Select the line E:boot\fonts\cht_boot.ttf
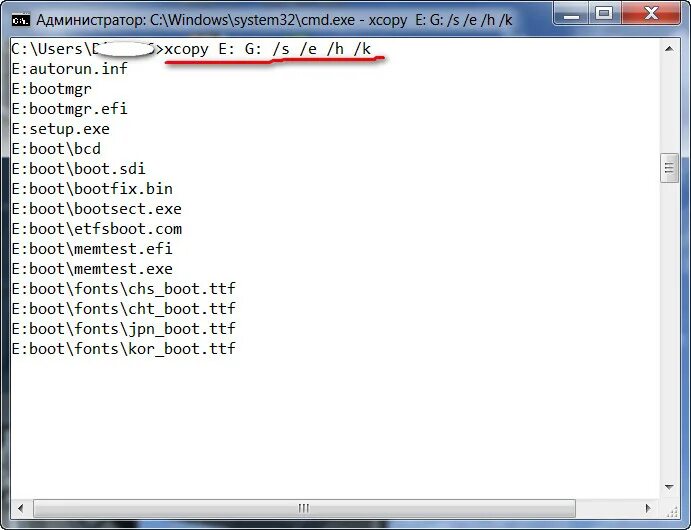Image resolution: width=691 pixels, height=530 pixels. (x=123, y=309)
